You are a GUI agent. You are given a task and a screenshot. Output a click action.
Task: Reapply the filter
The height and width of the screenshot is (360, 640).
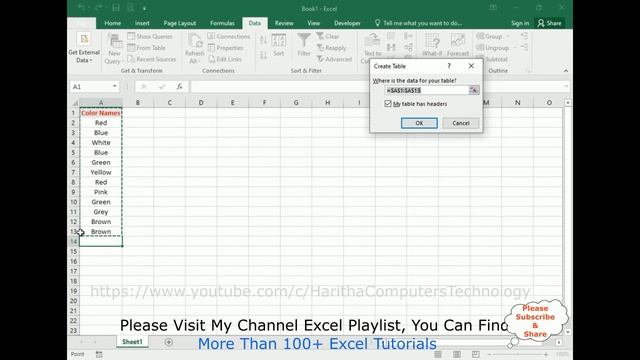331,48
